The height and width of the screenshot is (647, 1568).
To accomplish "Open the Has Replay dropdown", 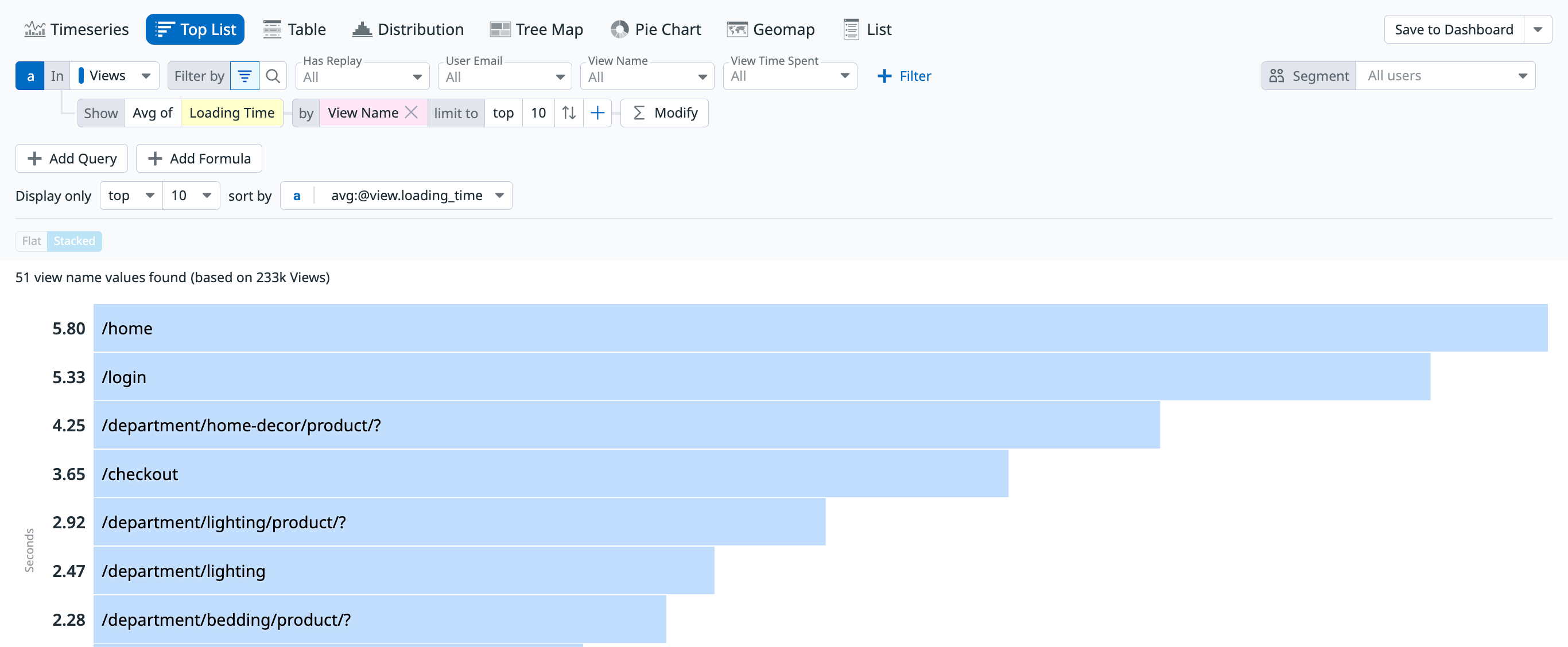I will [363, 77].
